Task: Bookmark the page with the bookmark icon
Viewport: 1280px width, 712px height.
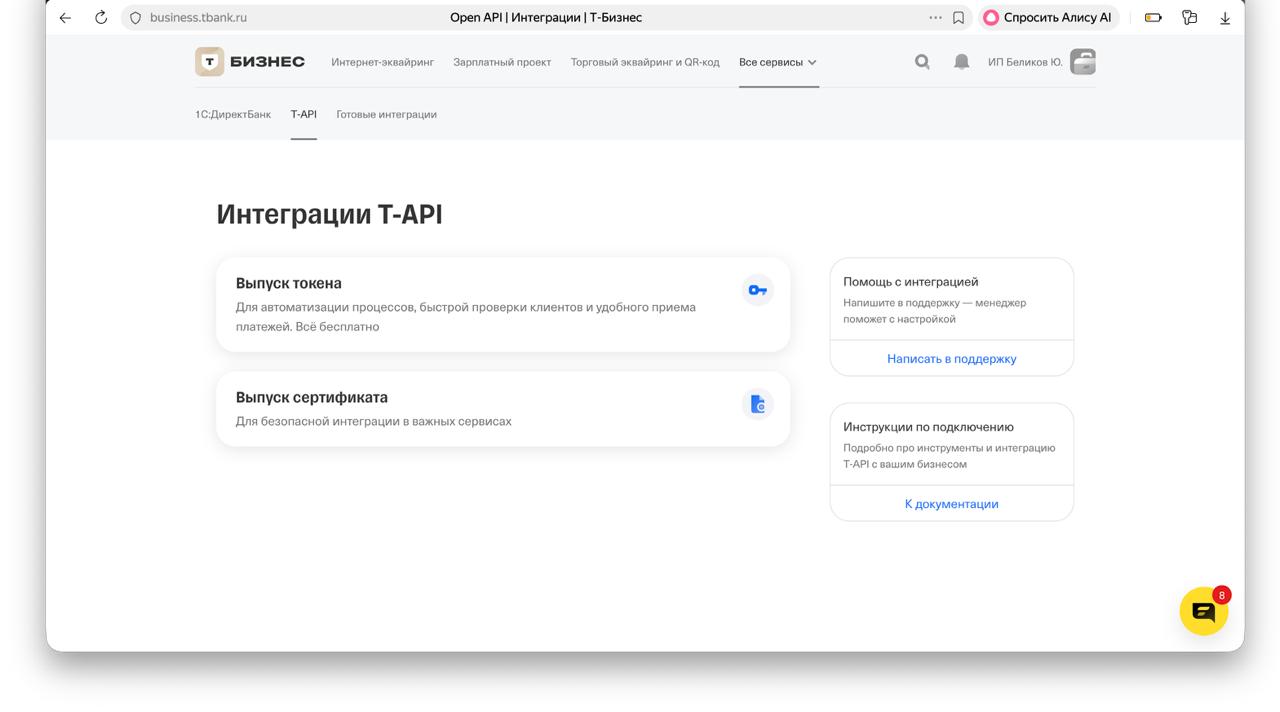Action: pos(958,17)
